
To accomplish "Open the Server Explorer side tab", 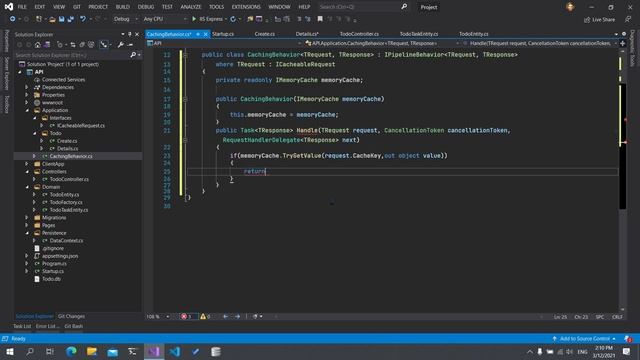I will click(x=7, y=73).
